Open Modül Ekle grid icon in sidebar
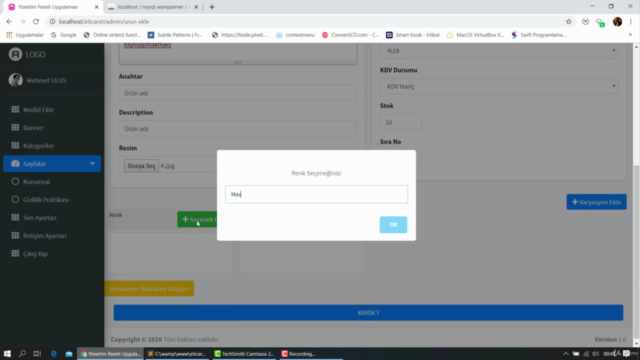 (15, 109)
